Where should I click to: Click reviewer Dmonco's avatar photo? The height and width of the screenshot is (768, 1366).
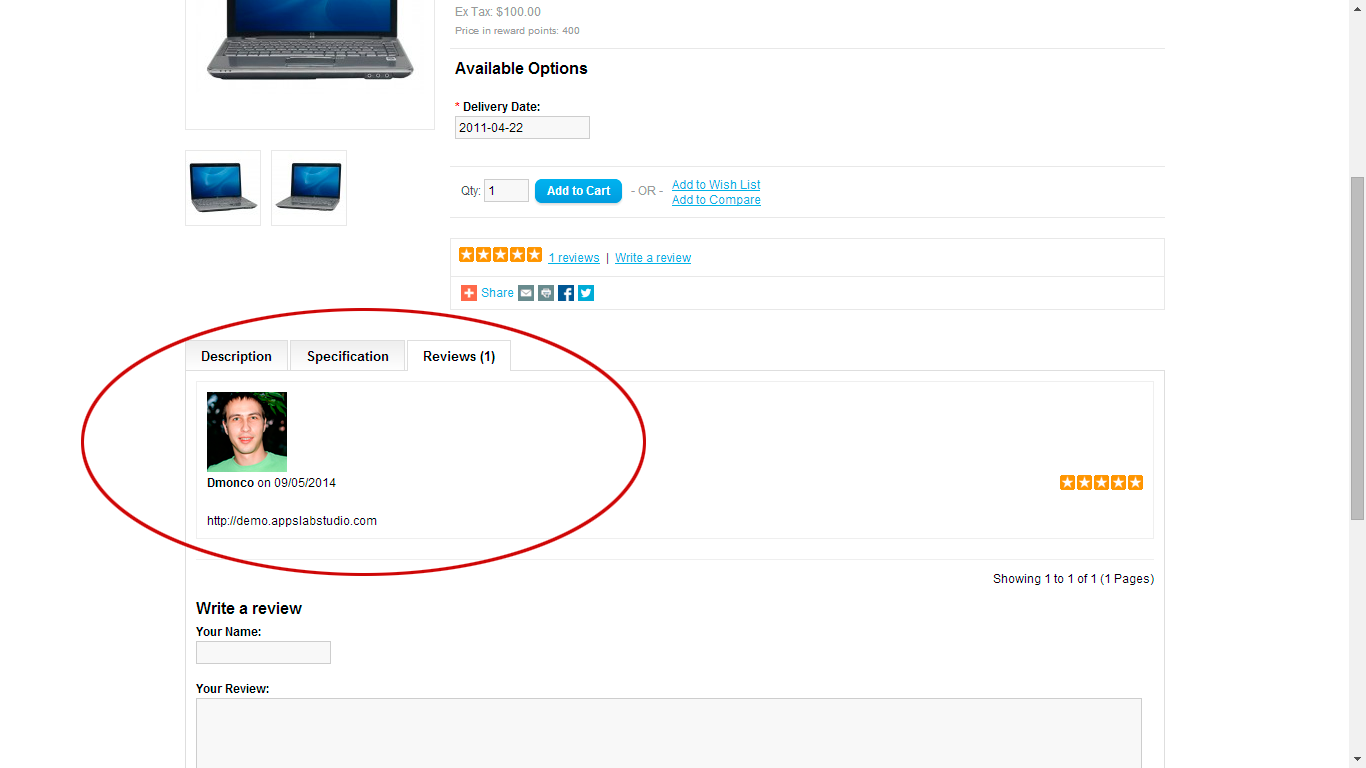(x=247, y=432)
